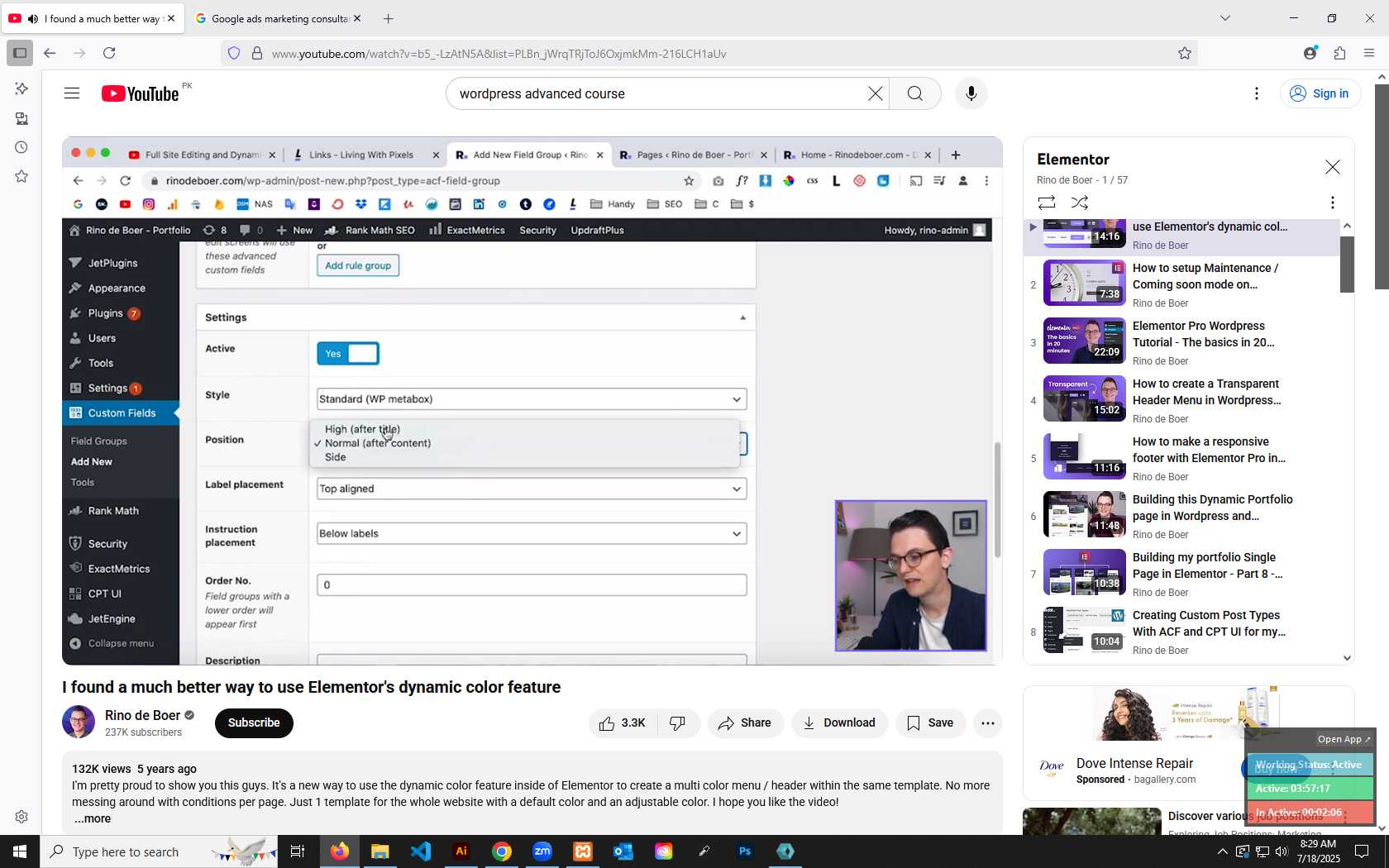Share this video
This screenshot has height=868, width=1389.
click(745, 723)
